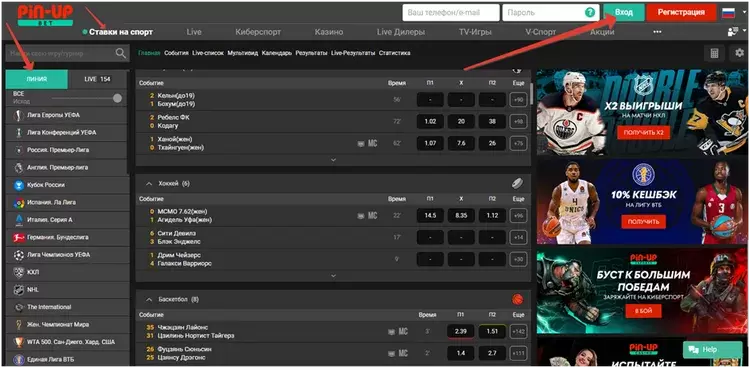Screen dimensions: 750x368
Task: Show more football events chevron
Action: [333, 160]
